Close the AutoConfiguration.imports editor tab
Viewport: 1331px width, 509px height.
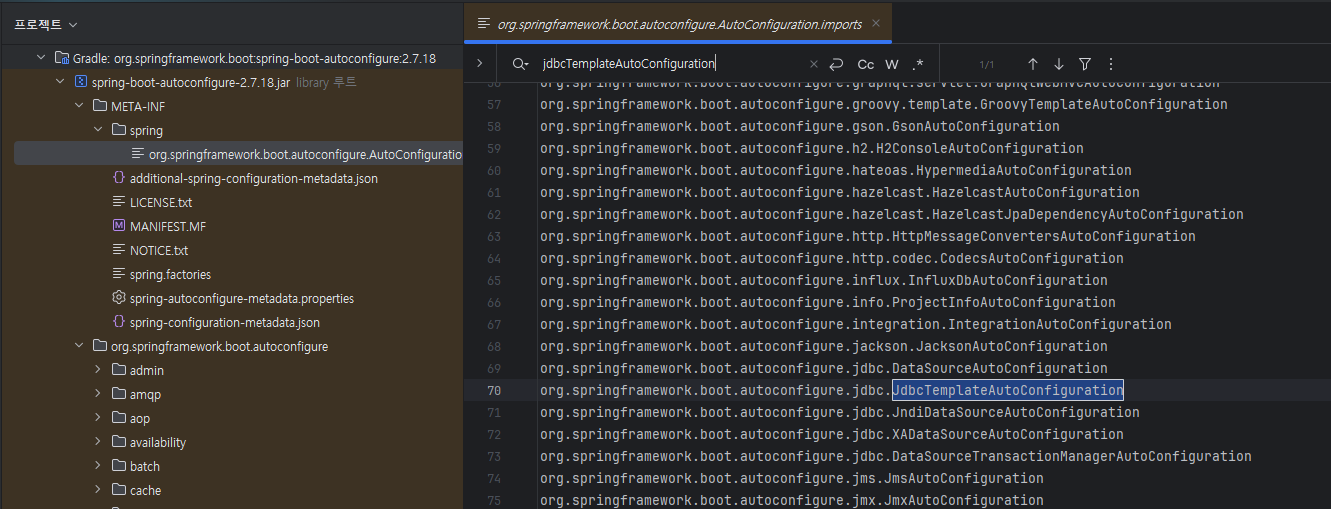pyautogui.click(x=876, y=23)
